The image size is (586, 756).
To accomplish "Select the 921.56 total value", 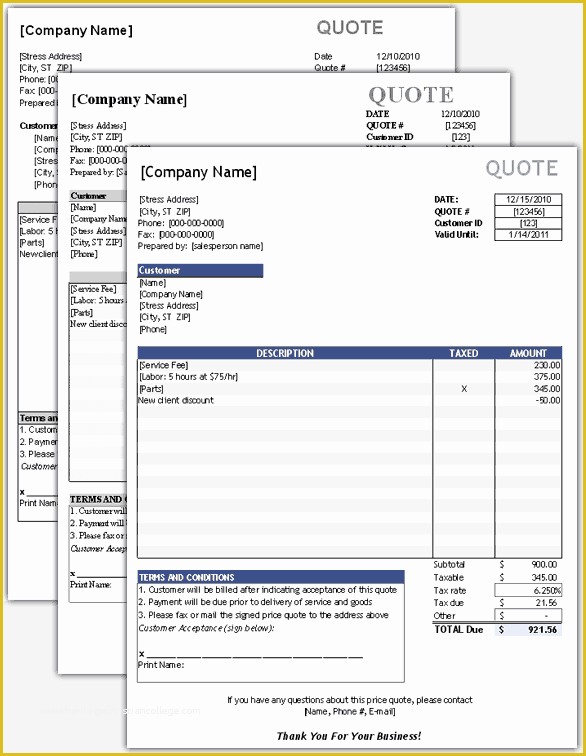I will click(543, 630).
